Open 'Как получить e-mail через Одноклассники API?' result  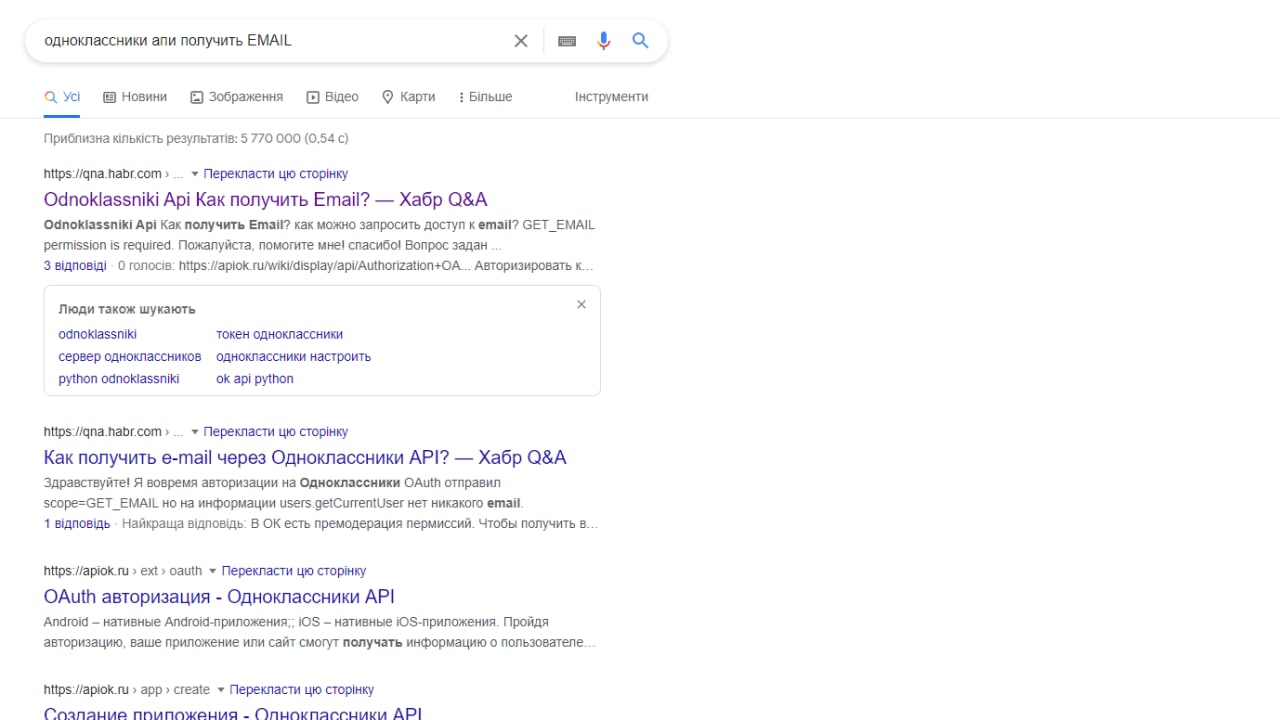(x=305, y=457)
